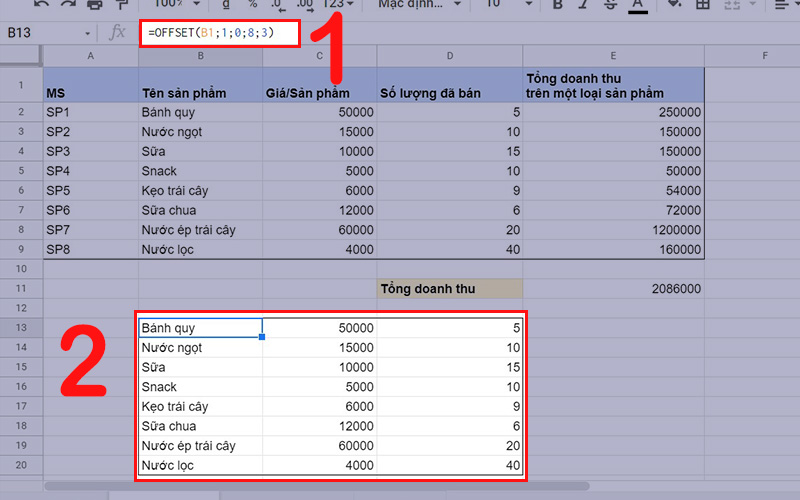Click the 40 quantity in row 20
The image size is (800, 500).
click(x=449, y=465)
